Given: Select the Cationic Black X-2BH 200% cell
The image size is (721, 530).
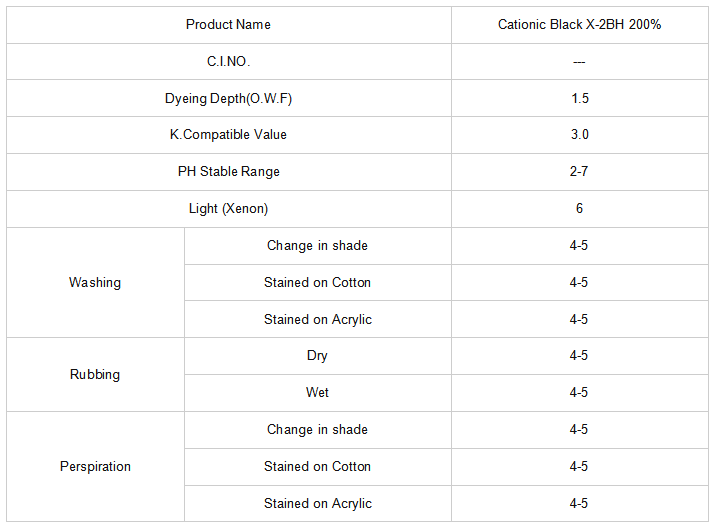Looking at the screenshot, I should pos(579,25).
